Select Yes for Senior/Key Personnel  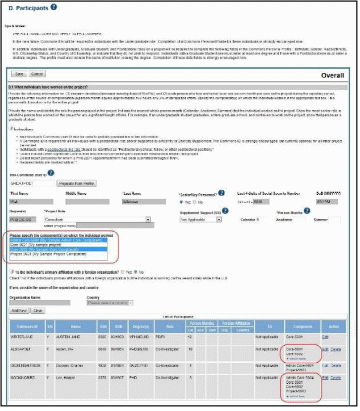(181, 202)
